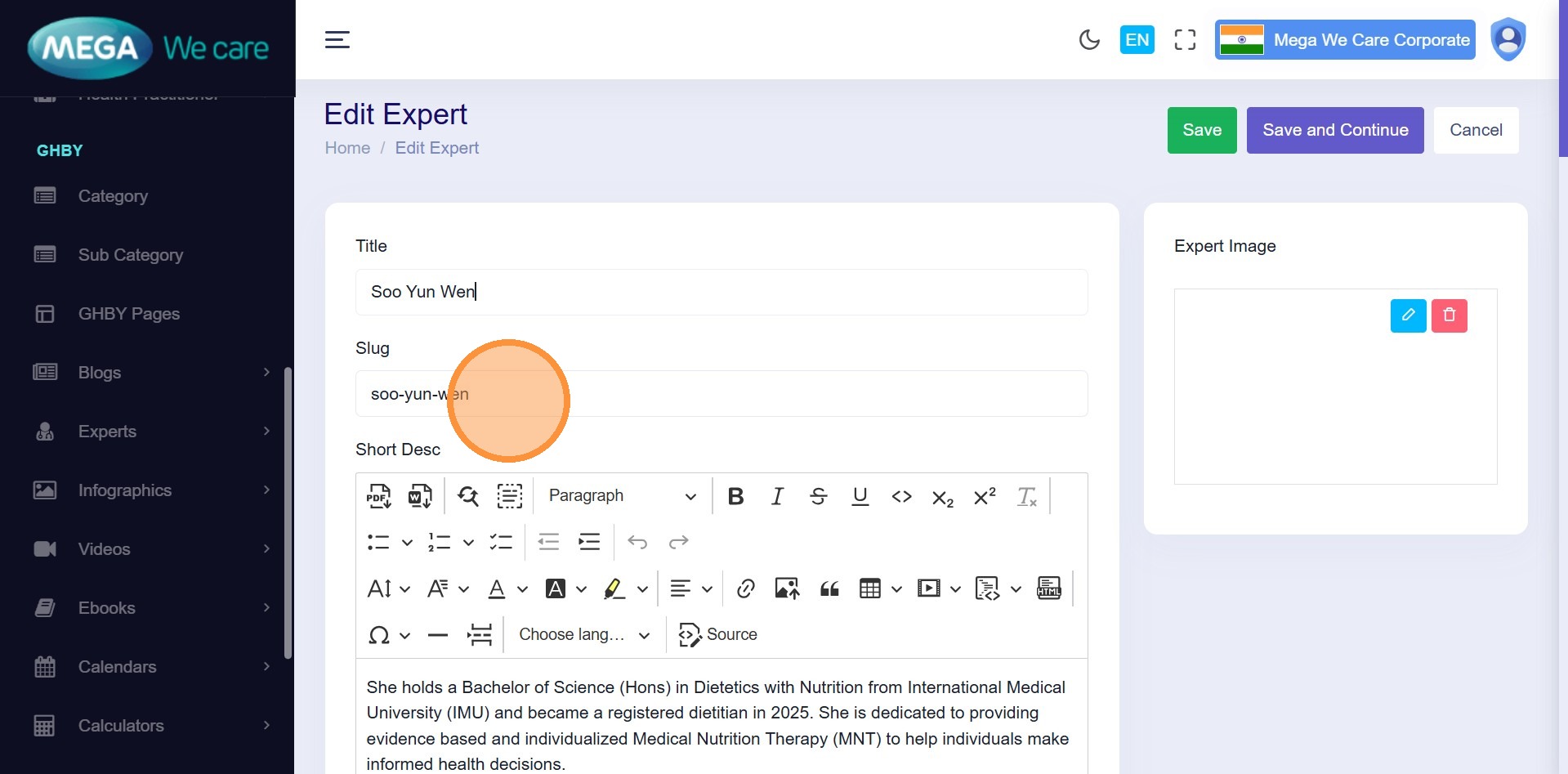Open the font color picker

(x=497, y=588)
